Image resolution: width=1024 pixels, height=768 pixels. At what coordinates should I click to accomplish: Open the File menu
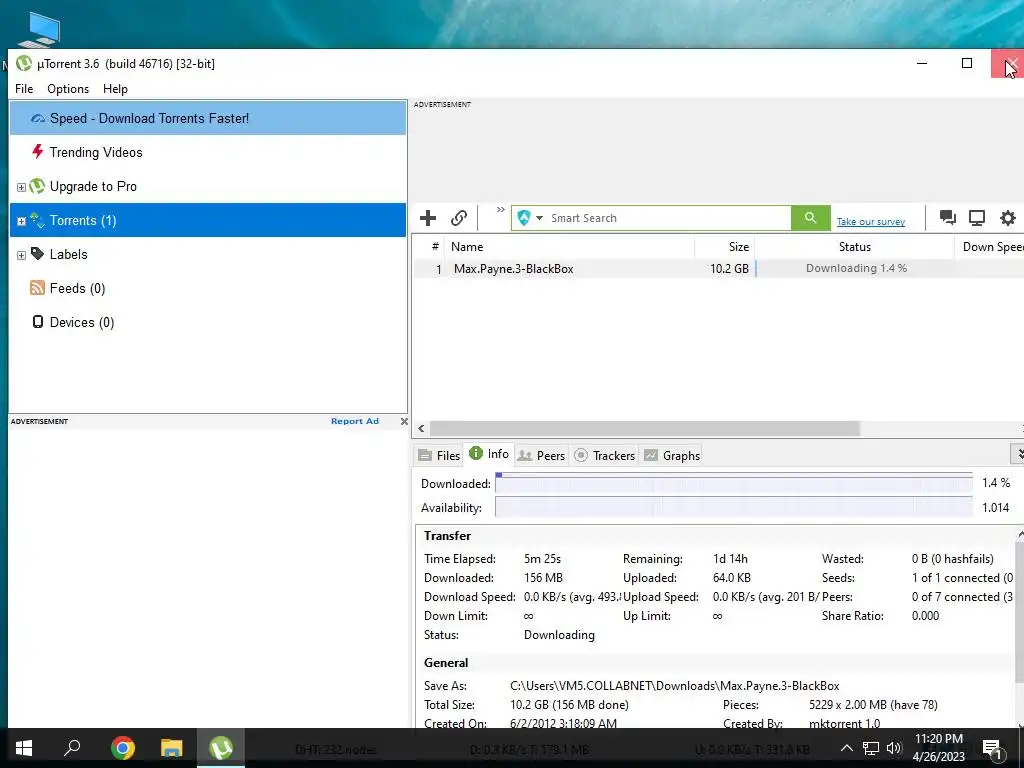pyautogui.click(x=24, y=89)
